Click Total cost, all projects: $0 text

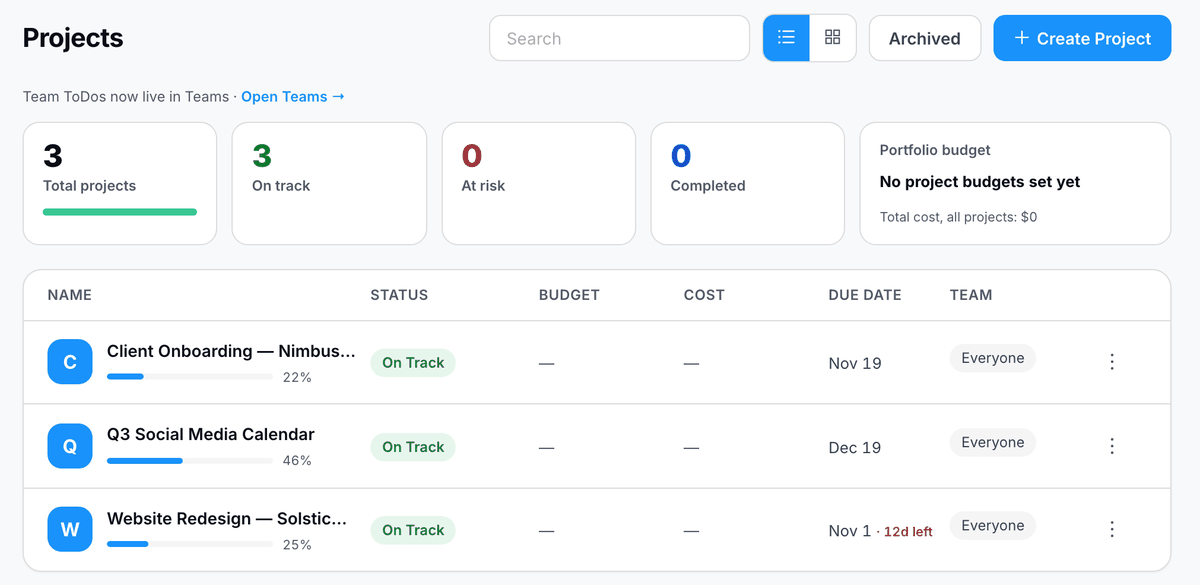coord(958,216)
